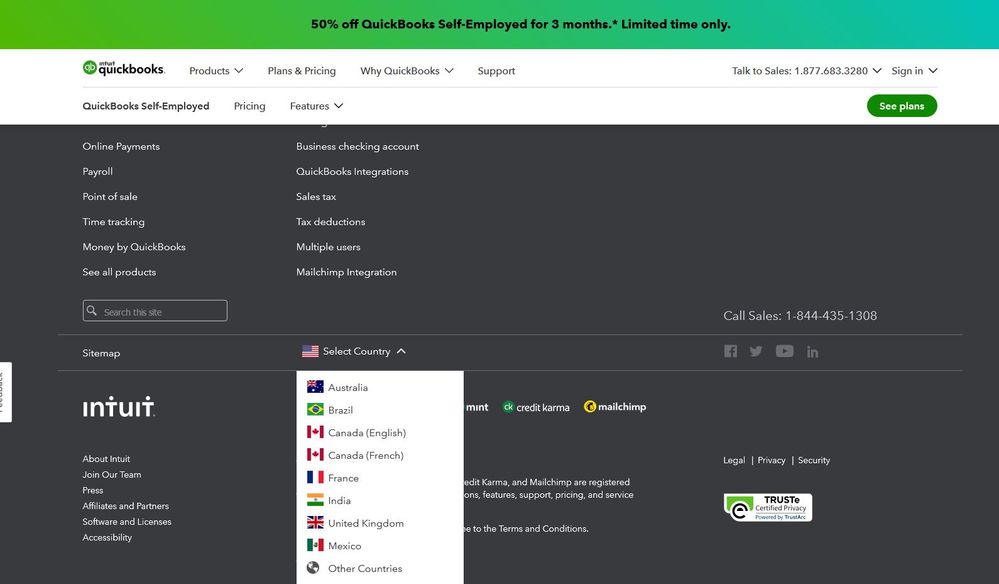Open the Join Our Team link
This screenshot has width=999, height=584.
click(112, 474)
